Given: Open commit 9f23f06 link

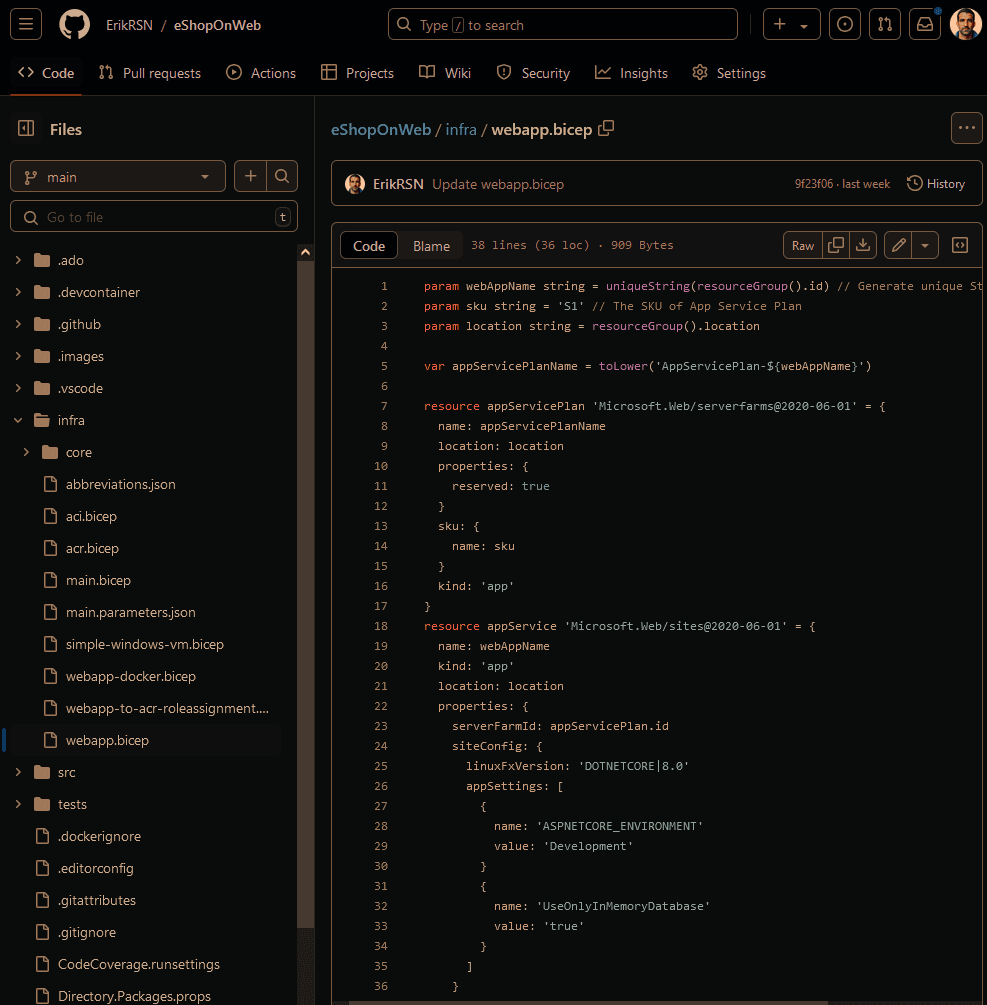Looking at the screenshot, I should coord(814,184).
